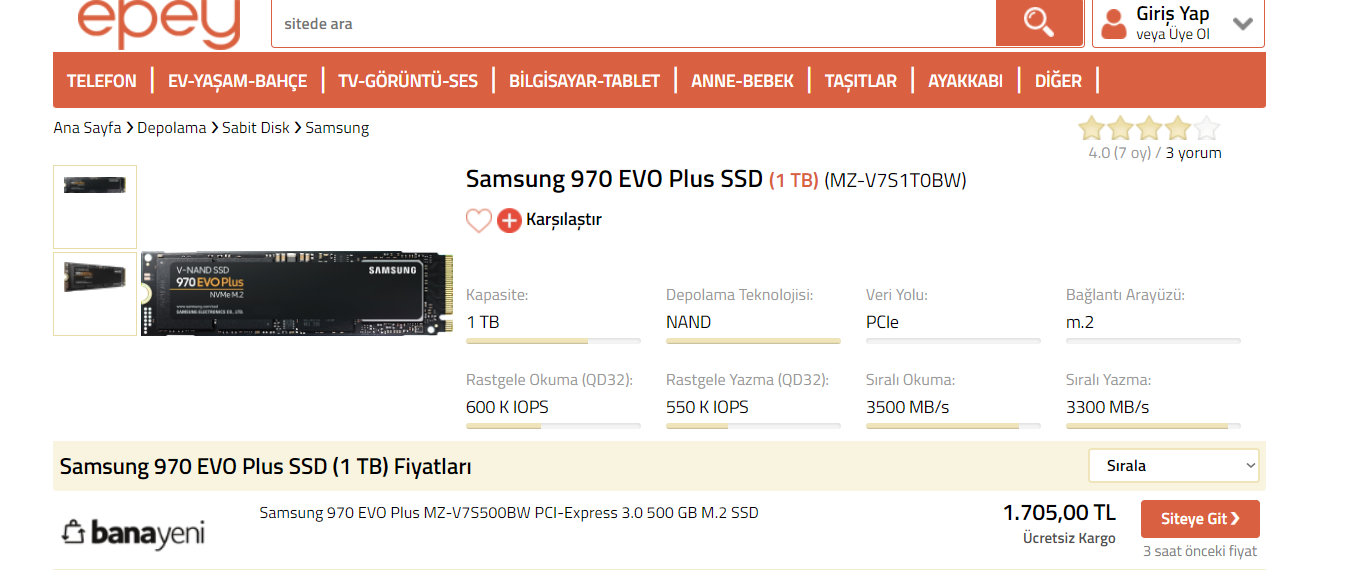Screen dimensions: 1365x579
Task: Open the DİĞER category menu
Action: click(1058, 81)
